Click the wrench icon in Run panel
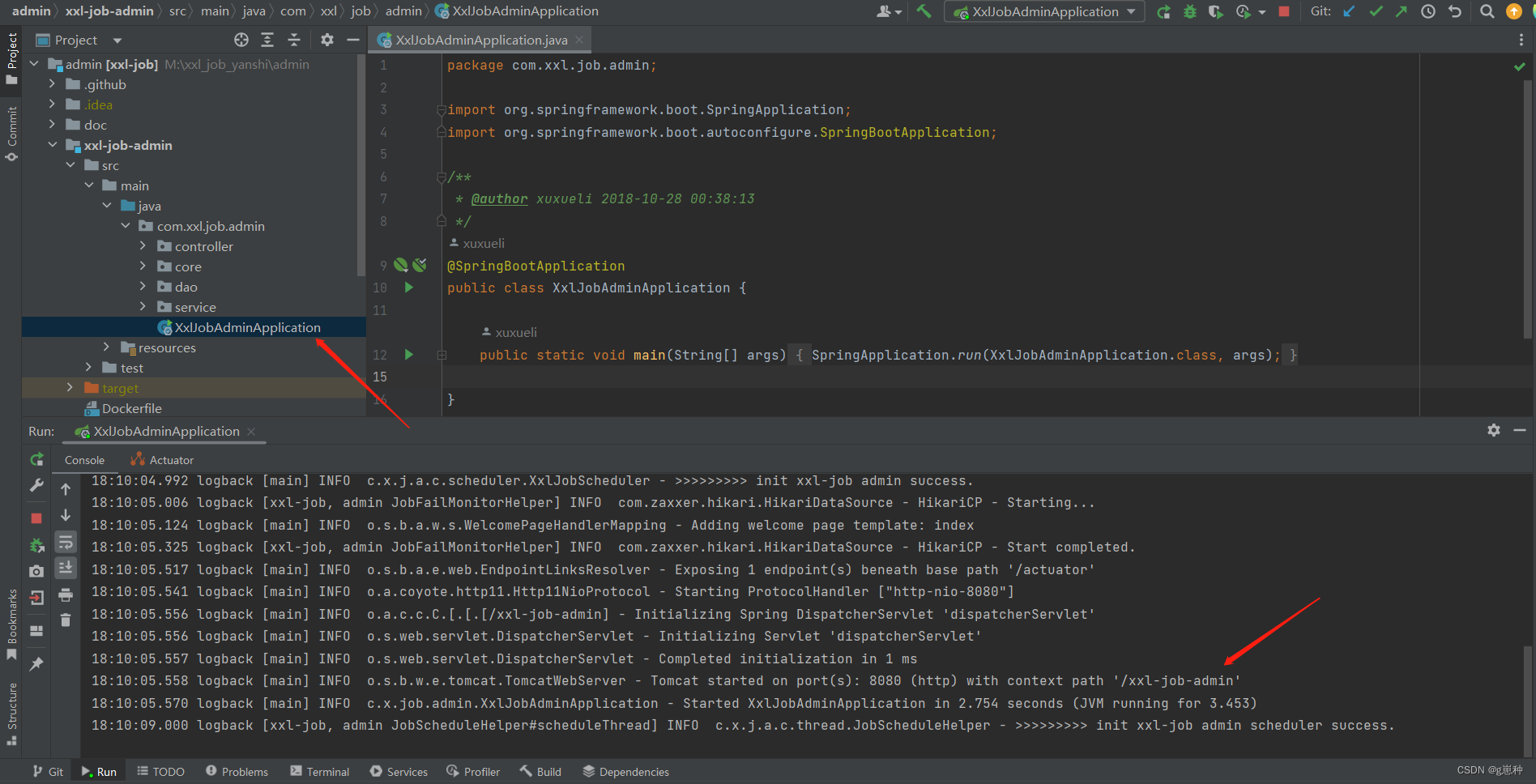Screen dimensions: 1536x784 (36, 486)
